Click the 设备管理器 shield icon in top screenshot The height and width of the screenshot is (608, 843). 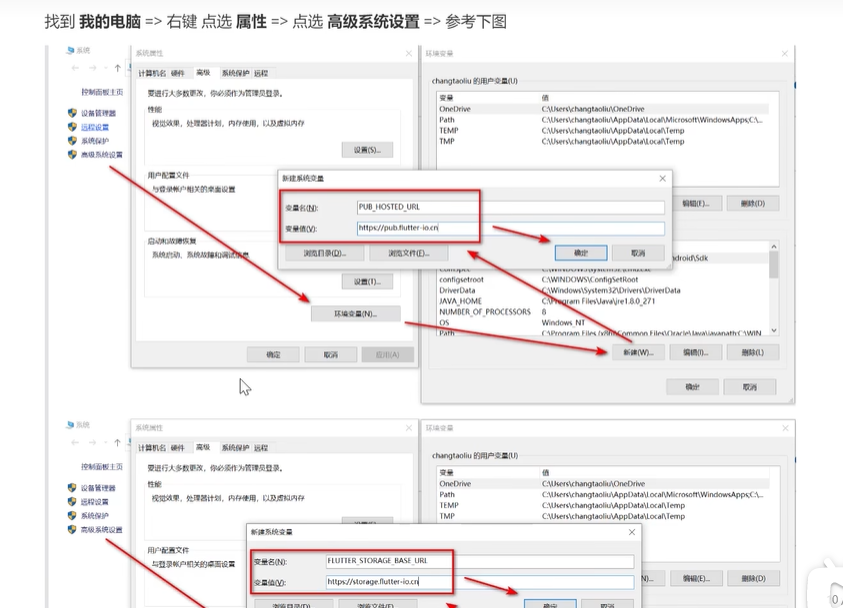(x=73, y=113)
